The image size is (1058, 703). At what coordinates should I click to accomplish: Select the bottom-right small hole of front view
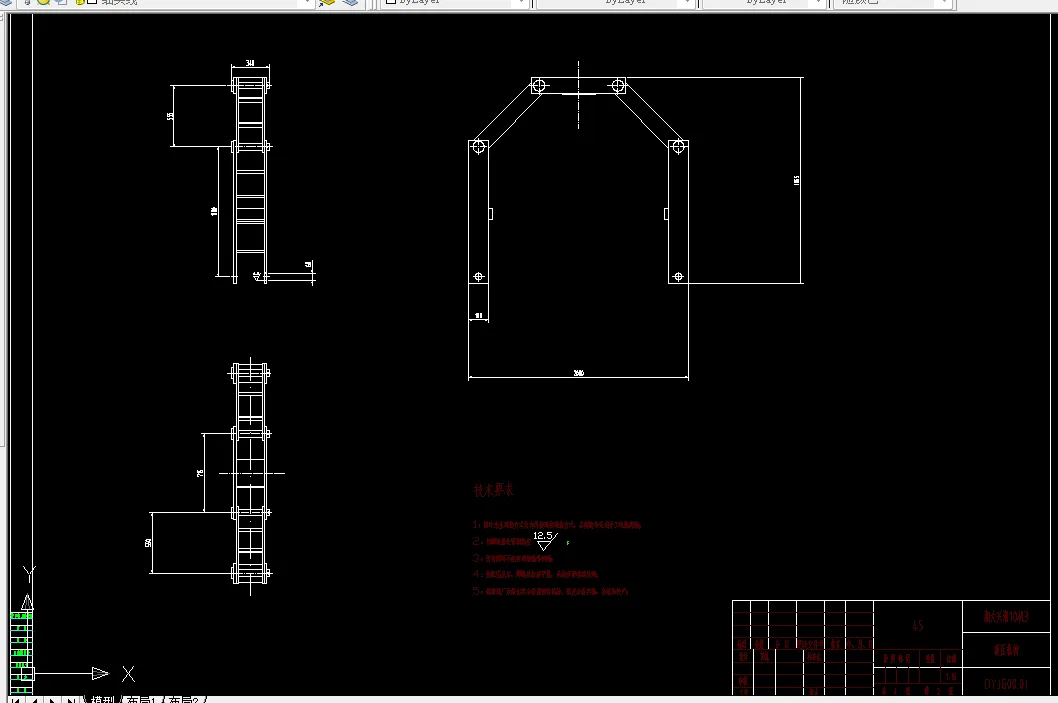pyautogui.click(x=678, y=277)
